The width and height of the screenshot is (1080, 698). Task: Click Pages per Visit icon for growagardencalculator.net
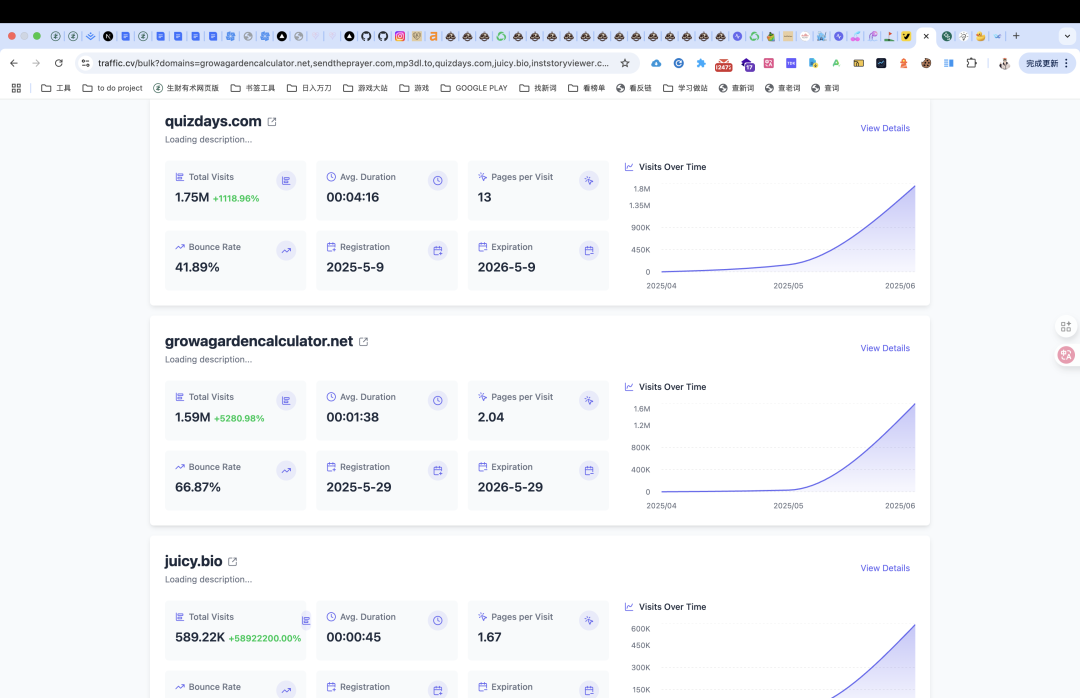tap(589, 400)
